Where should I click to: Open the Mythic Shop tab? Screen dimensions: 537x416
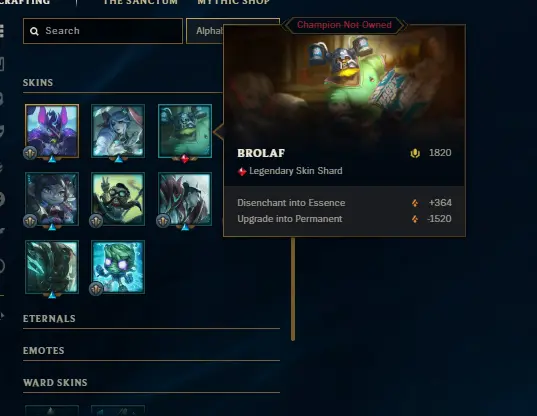(x=234, y=2)
